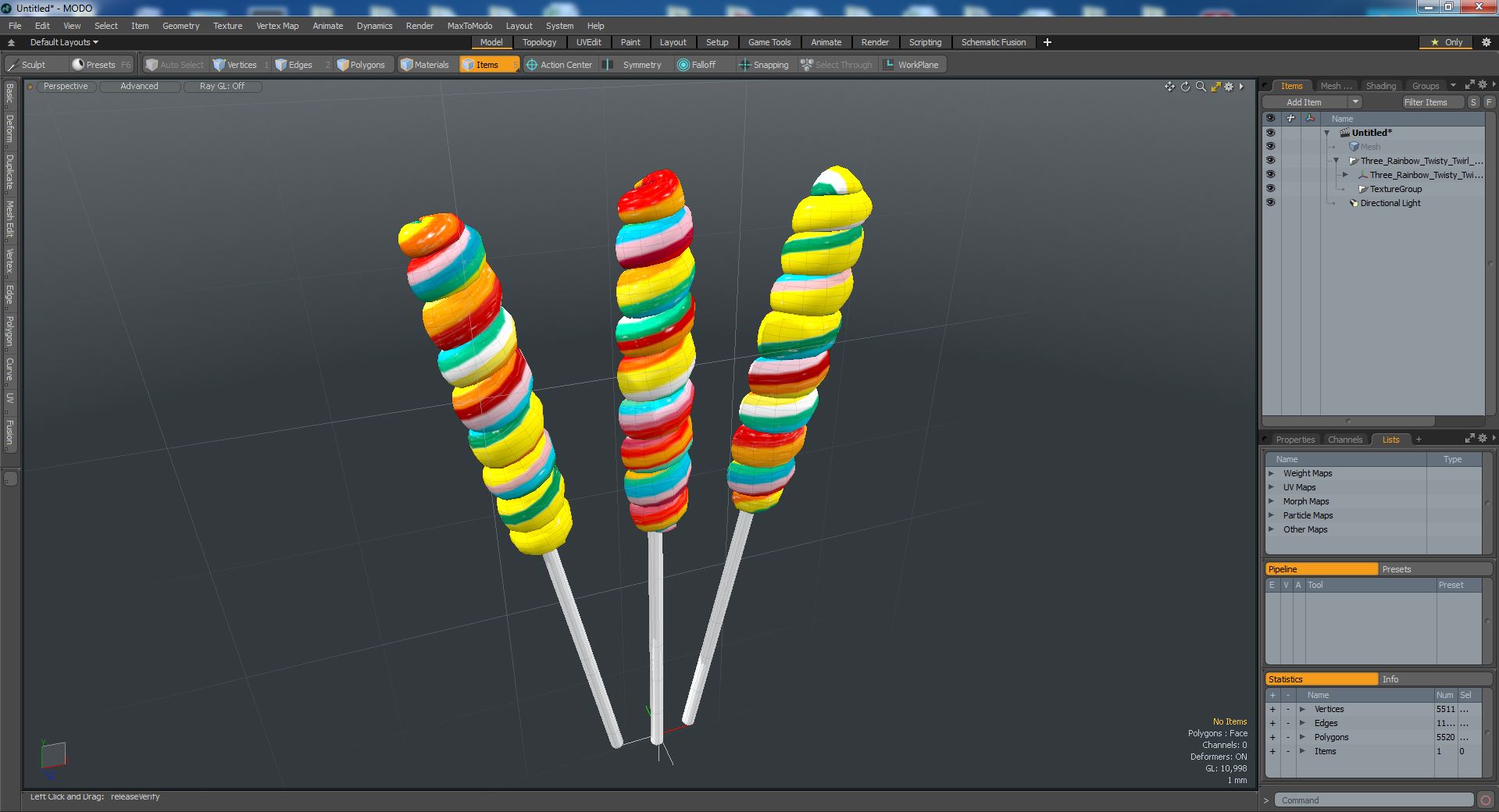The image size is (1499, 812).
Task: Open Items panel settings gear
Action: (x=1483, y=85)
